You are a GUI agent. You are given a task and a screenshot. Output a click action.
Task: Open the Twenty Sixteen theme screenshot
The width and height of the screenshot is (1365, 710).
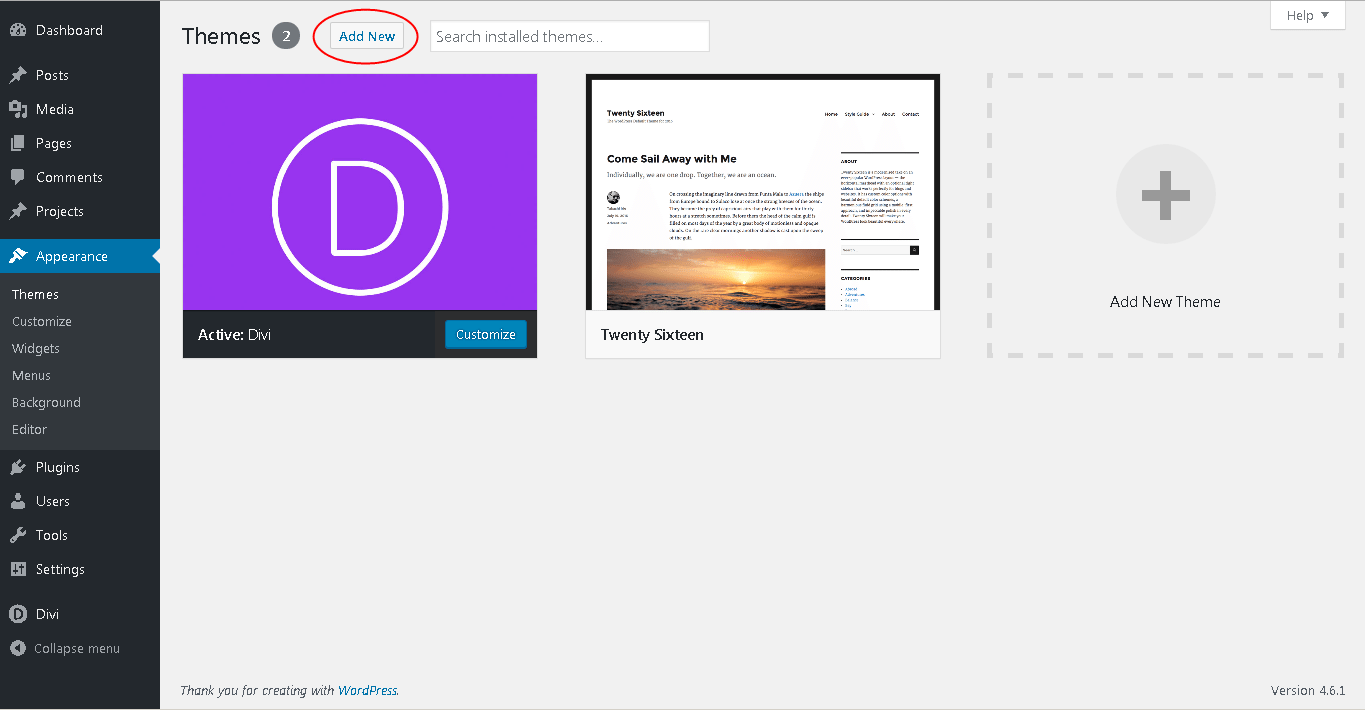[x=763, y=192]
